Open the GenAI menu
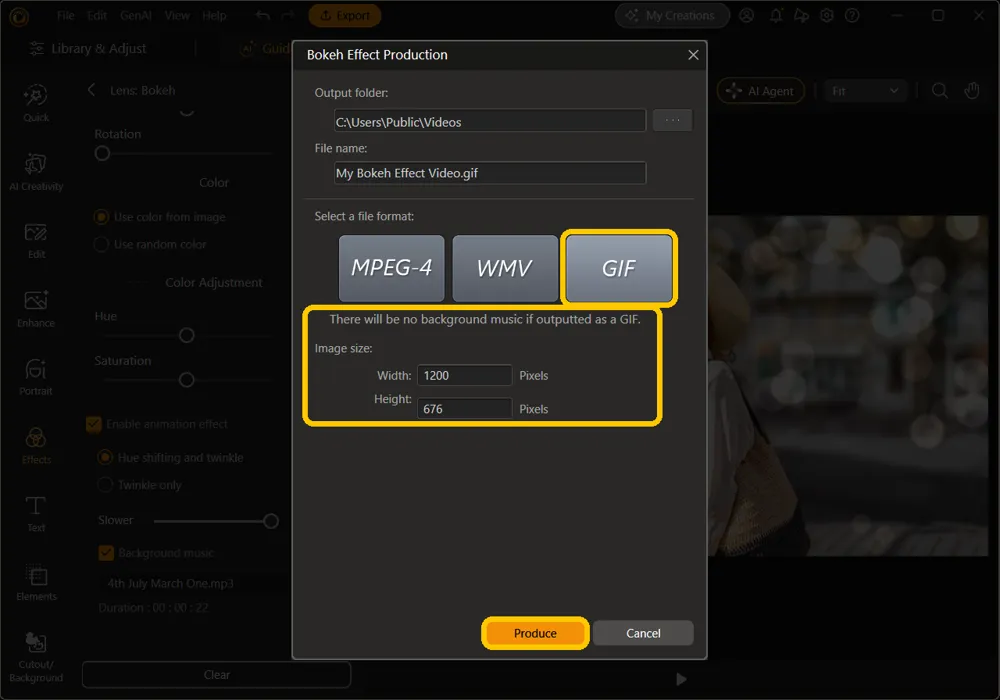Image resolution: width=1000 pixels, height=700 pixels. tap(136, 15)
